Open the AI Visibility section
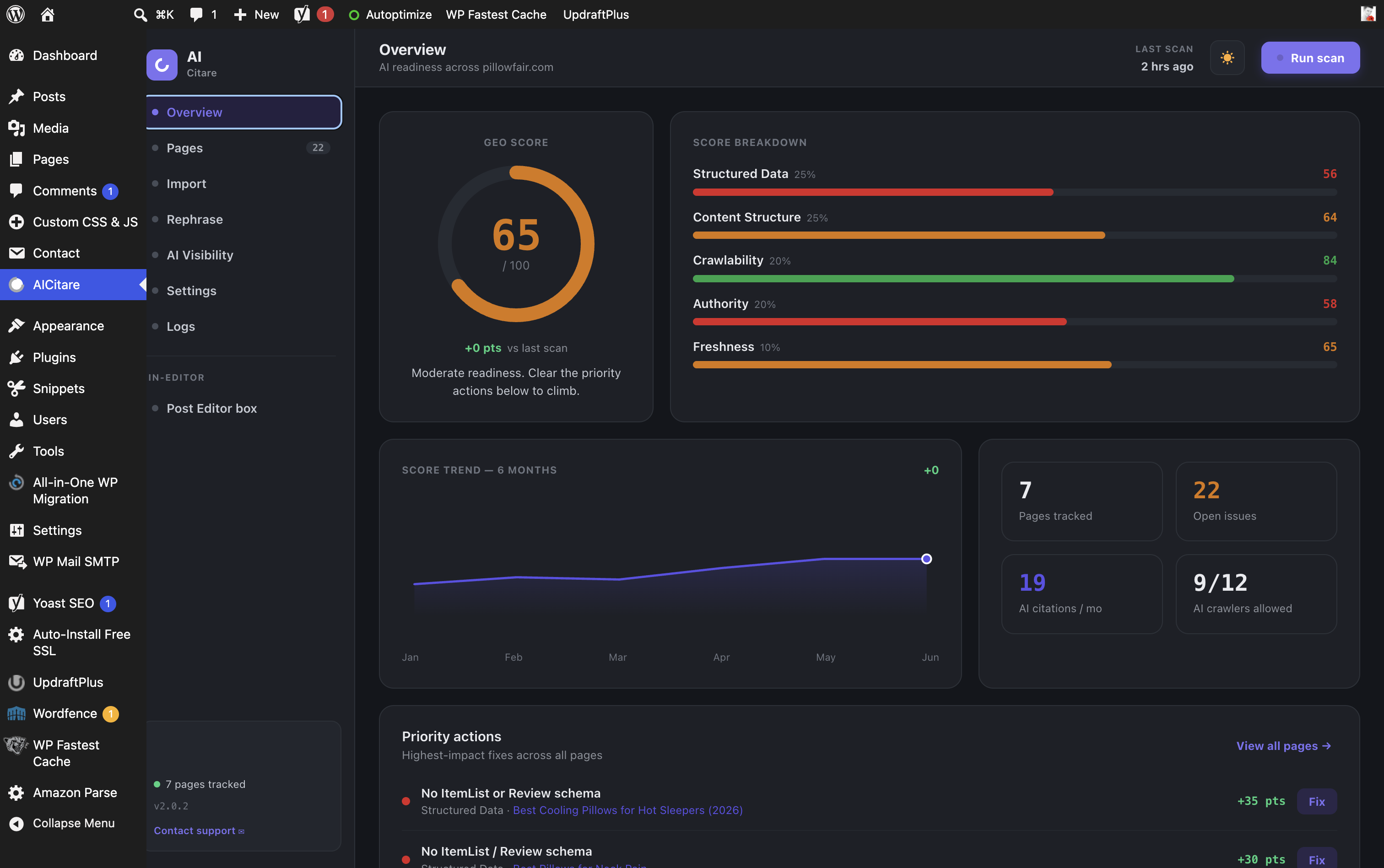 click(x=244, y=255)
